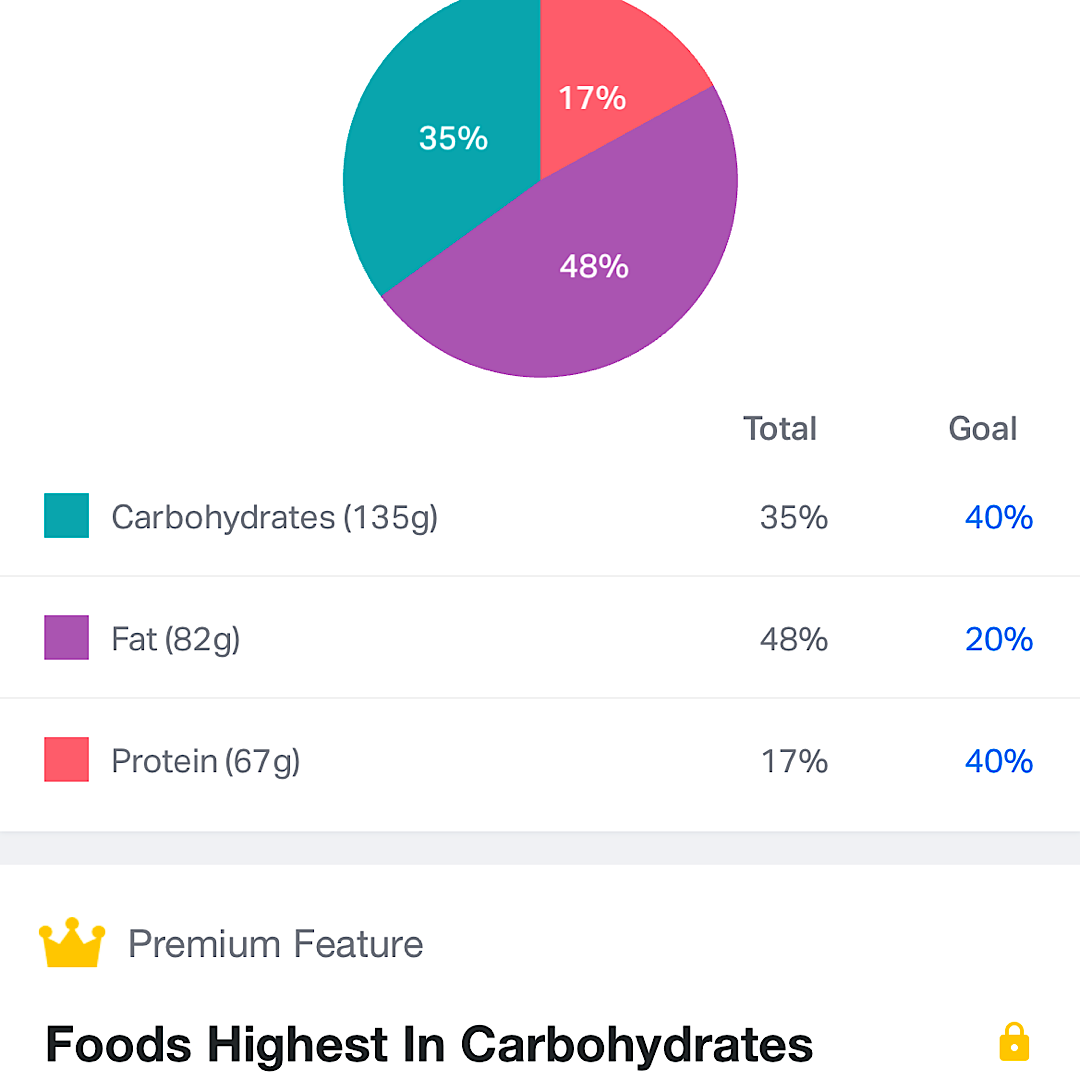Open Foods Highest In Carbohydrates heading

(429, 1044)
